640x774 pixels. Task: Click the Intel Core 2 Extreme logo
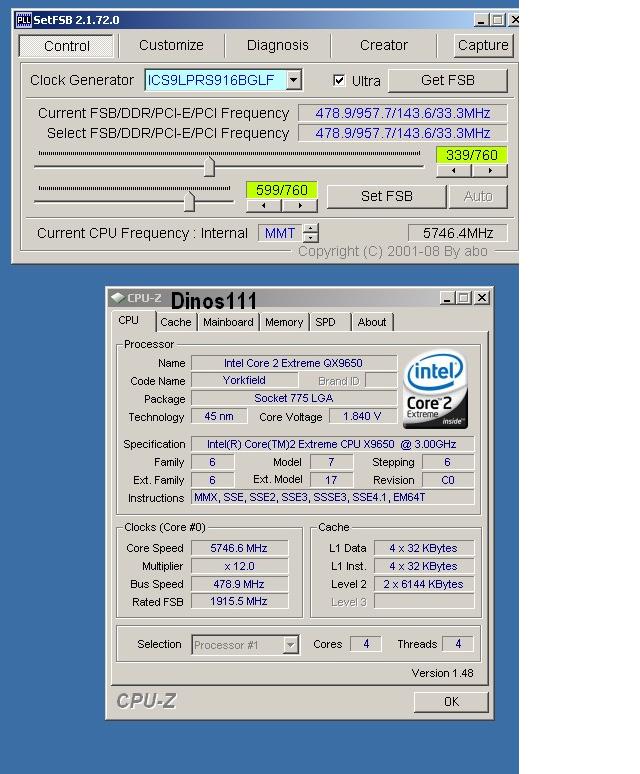point(435,389)
